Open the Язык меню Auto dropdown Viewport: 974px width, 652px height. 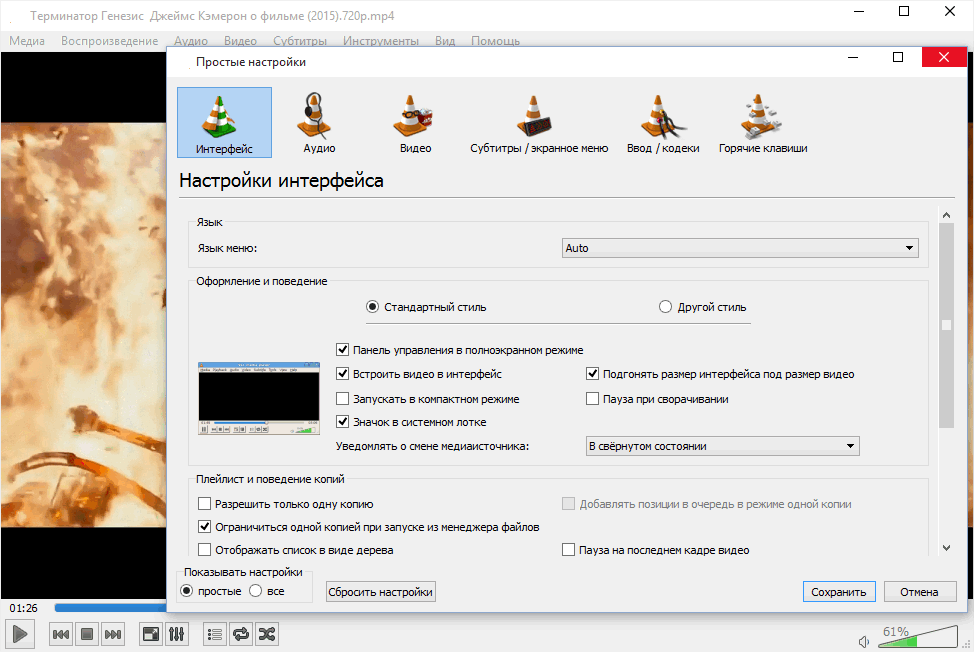tap(740, 247)
